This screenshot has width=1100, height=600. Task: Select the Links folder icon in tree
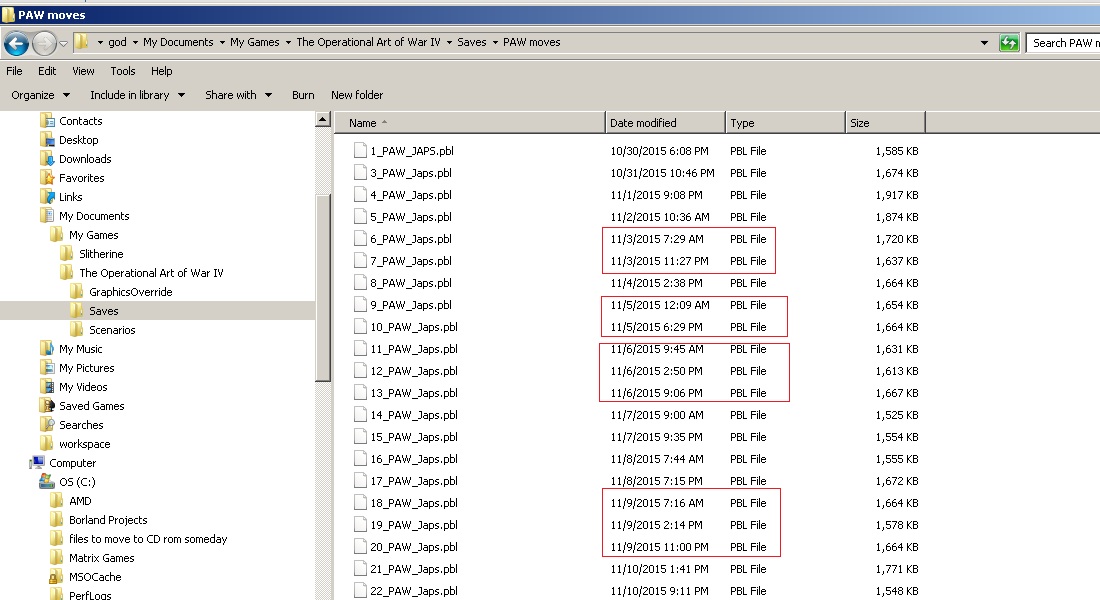47,196
